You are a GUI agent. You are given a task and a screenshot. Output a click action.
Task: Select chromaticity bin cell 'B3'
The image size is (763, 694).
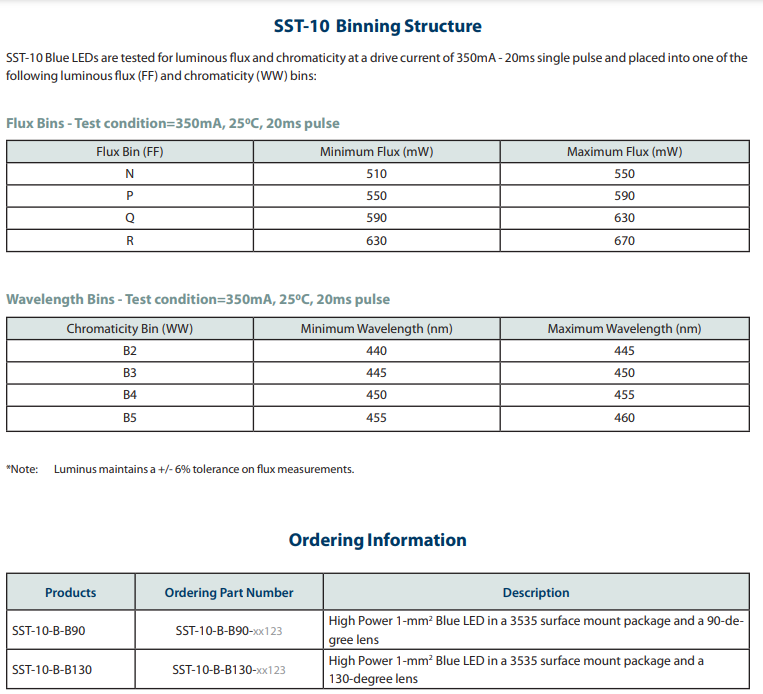click(130, 373)
